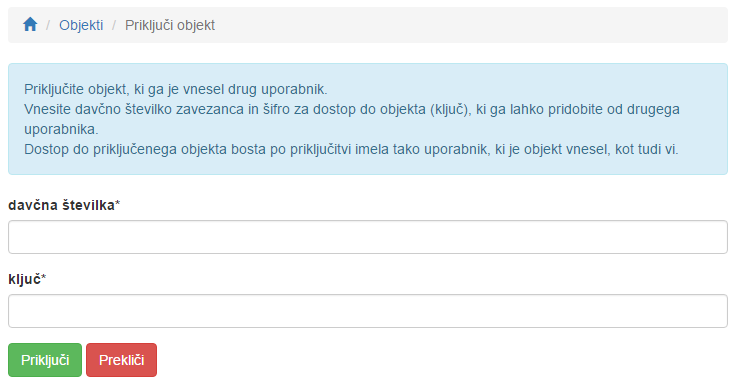
Task: Focus the ključ input field
Action: (x=368, y=311)
